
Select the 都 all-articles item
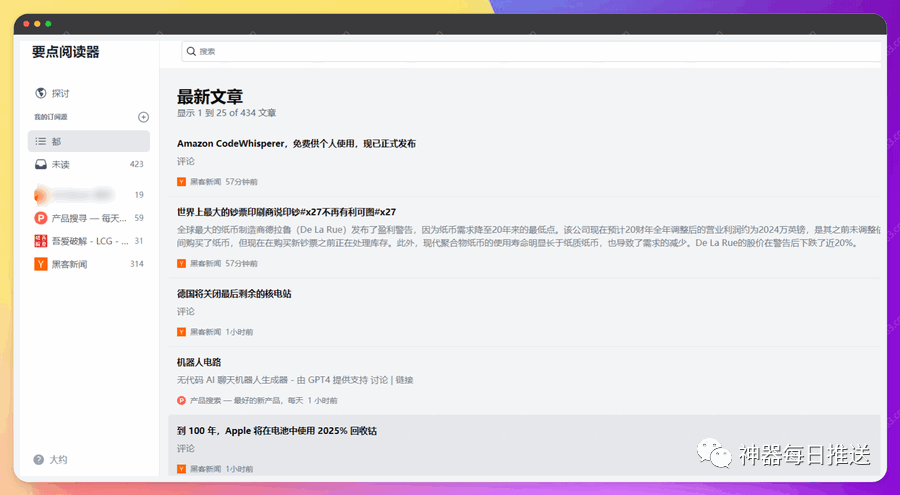pos(89,141)
